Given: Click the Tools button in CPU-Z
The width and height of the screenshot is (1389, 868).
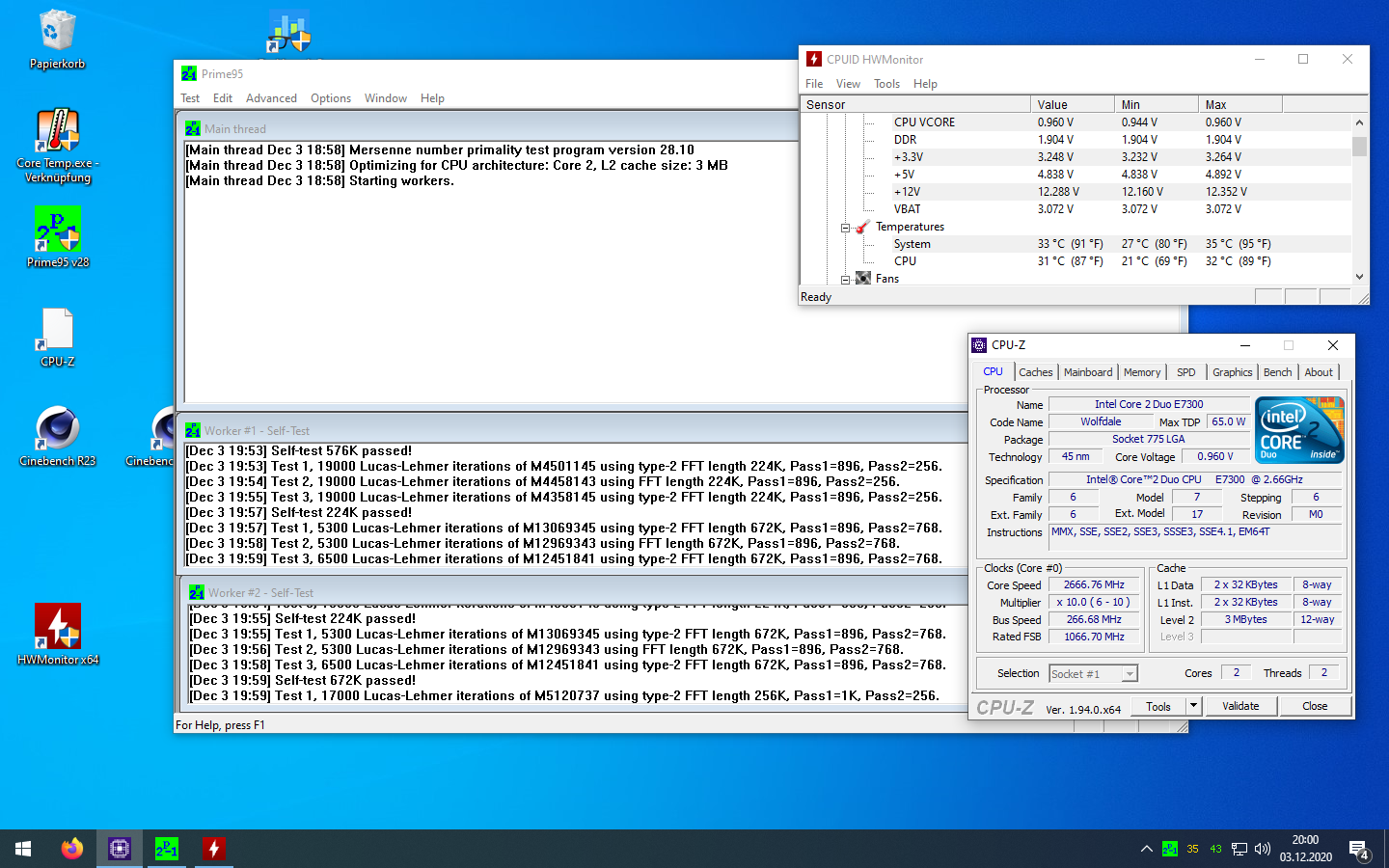Looking at the screenshot, I should [x=1158, y=706].
